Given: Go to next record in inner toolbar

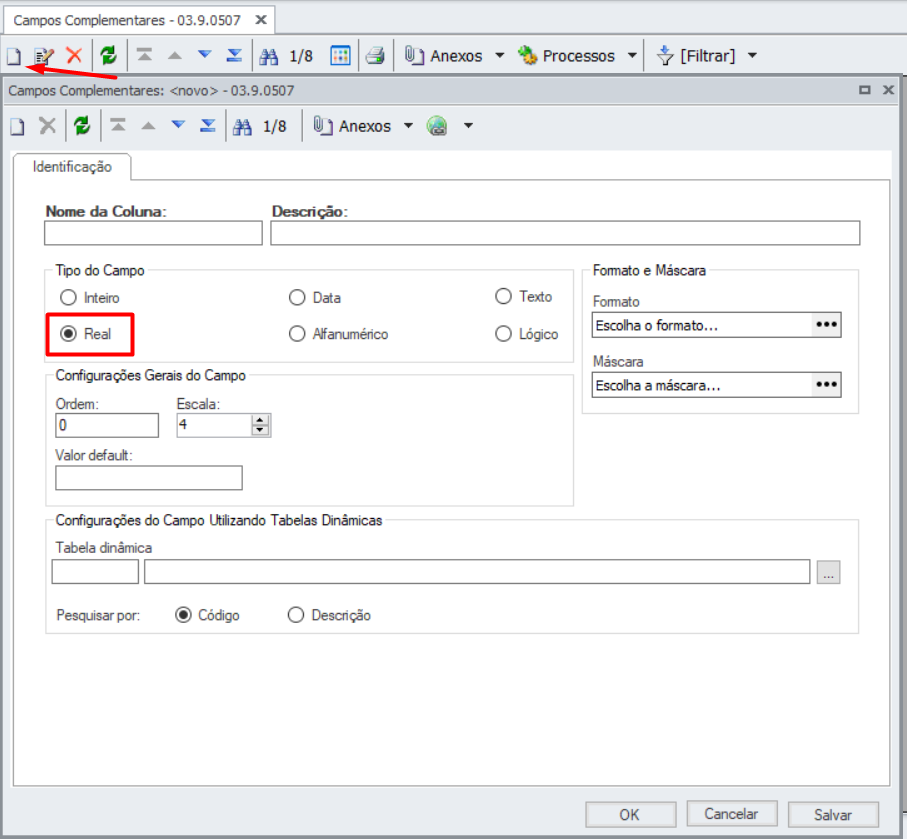Looking at the screenshot, I should 178,124.
